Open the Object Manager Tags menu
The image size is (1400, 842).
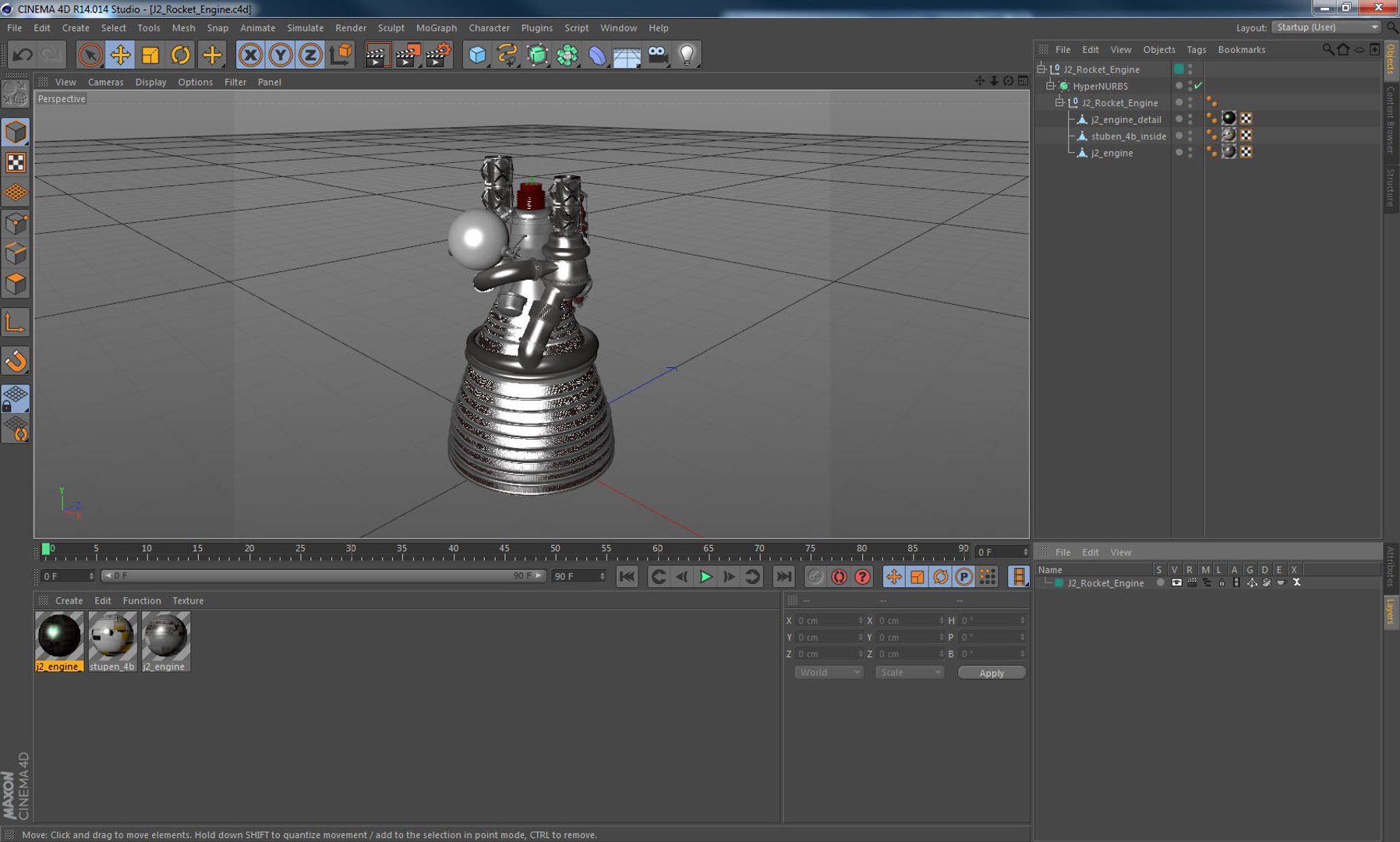click(x=1196, y=49)
